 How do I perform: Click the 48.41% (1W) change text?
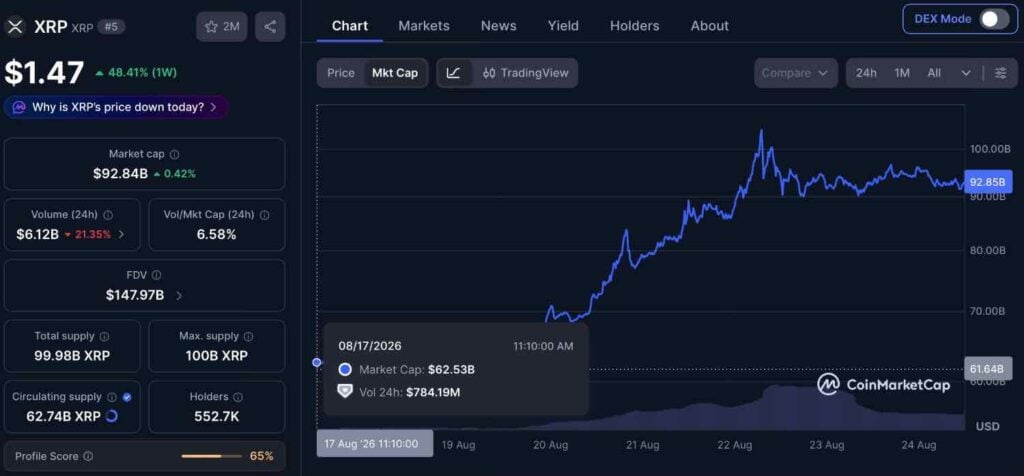pos(140,73)
